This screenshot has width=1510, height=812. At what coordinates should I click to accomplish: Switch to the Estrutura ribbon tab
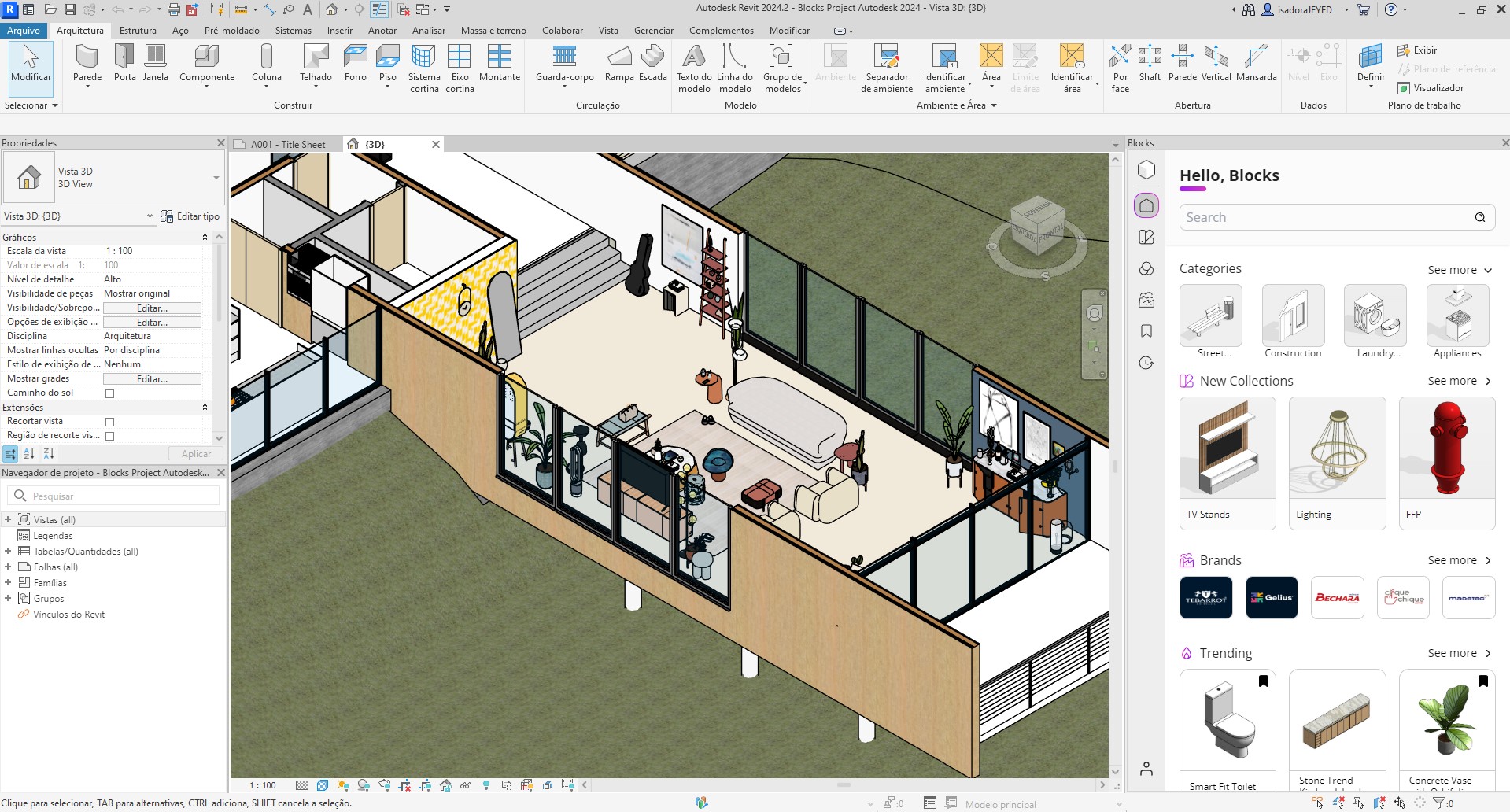coord(138,31)
